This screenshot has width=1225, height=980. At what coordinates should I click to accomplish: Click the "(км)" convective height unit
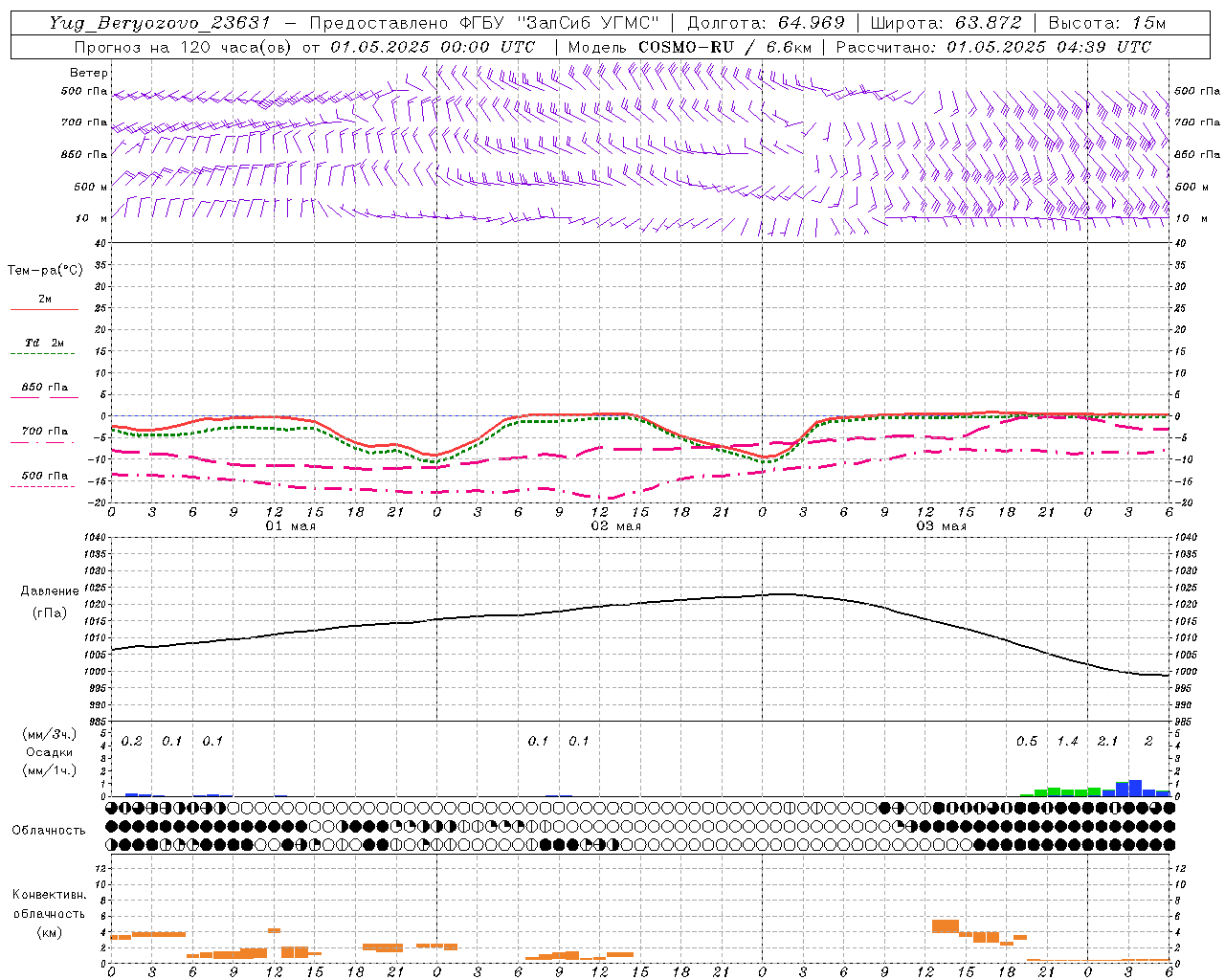coord(50,932)
